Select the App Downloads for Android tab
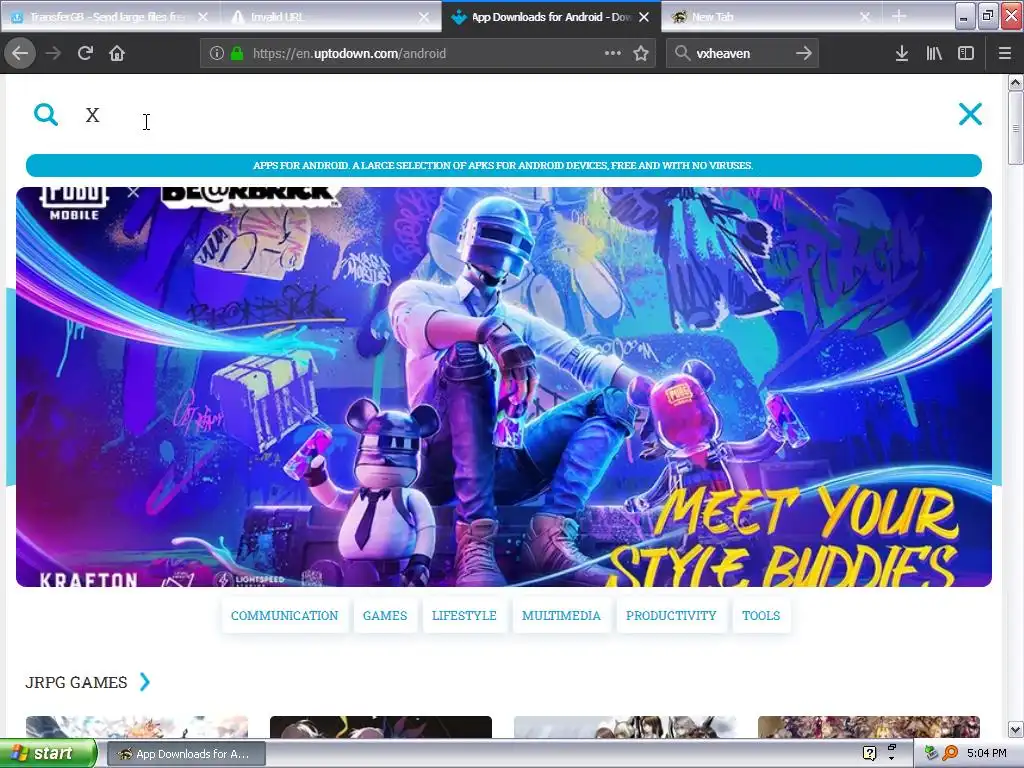 tap(551, 17)
